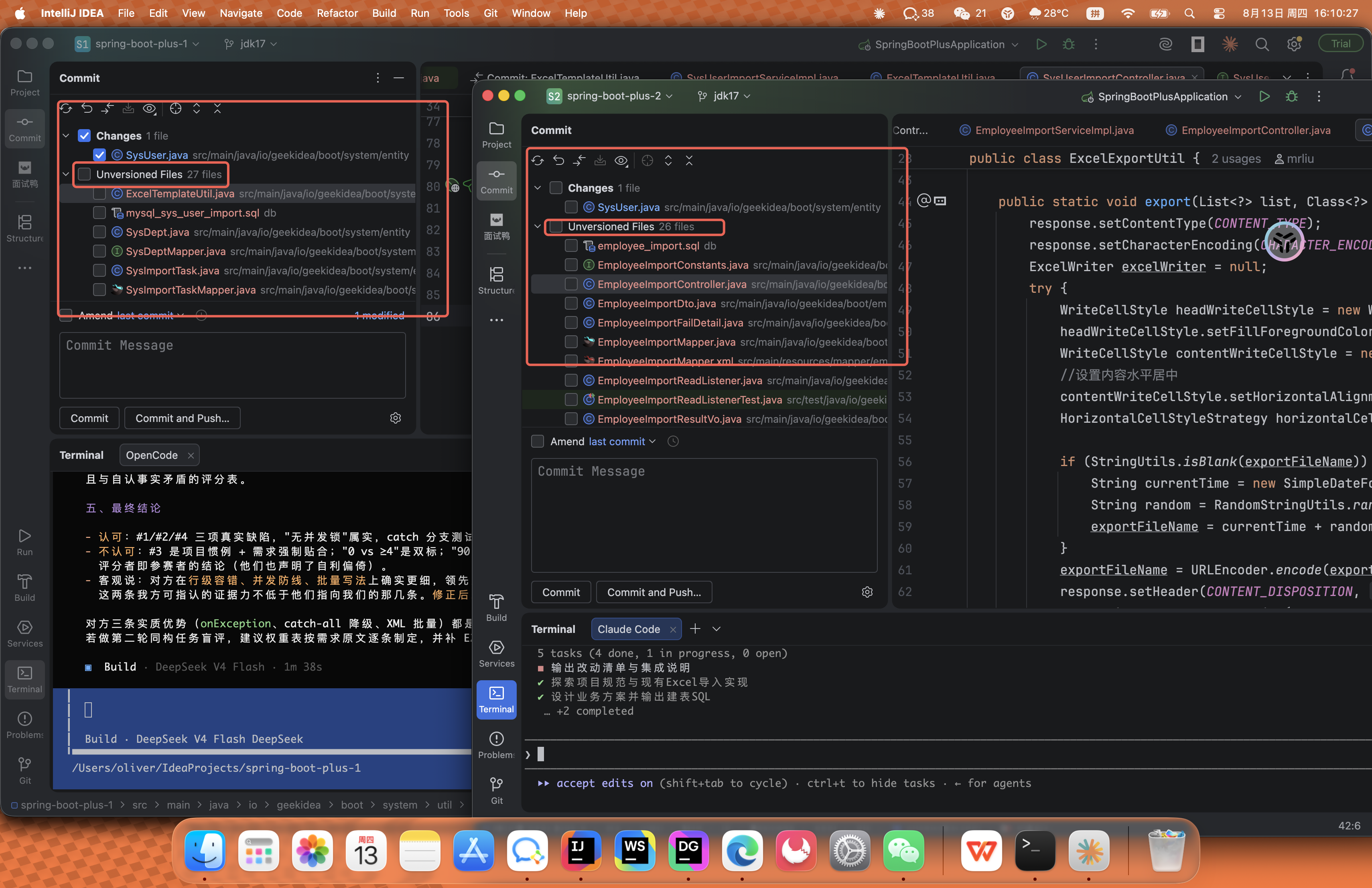Add new terminal tab in spring-boot-plus-2
This screenshot has height=888, width=1372.
(695, 628)
